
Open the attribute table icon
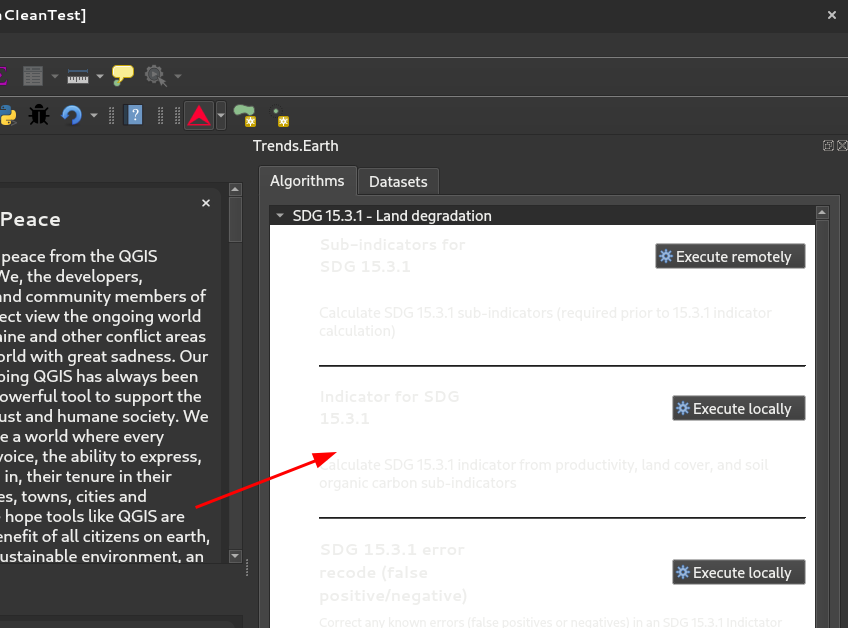[32, 76]
